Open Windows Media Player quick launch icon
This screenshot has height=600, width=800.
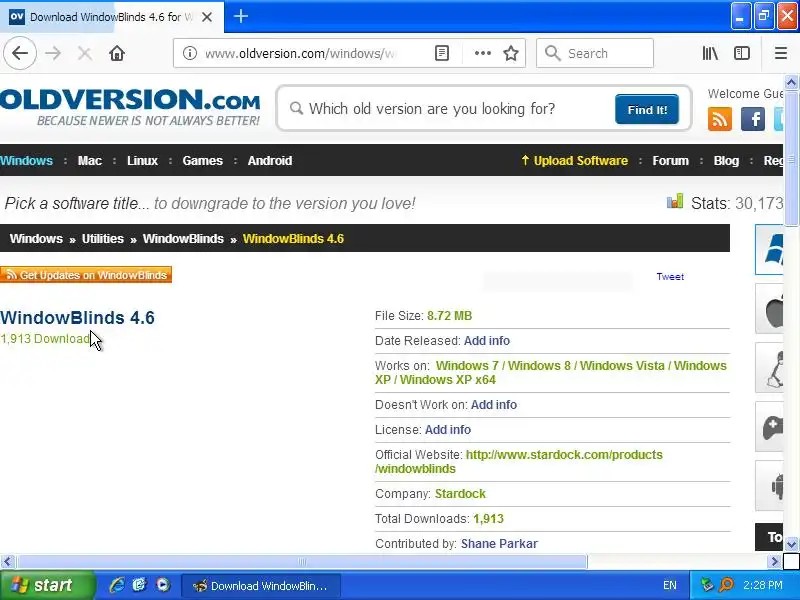tap(163, 585)
